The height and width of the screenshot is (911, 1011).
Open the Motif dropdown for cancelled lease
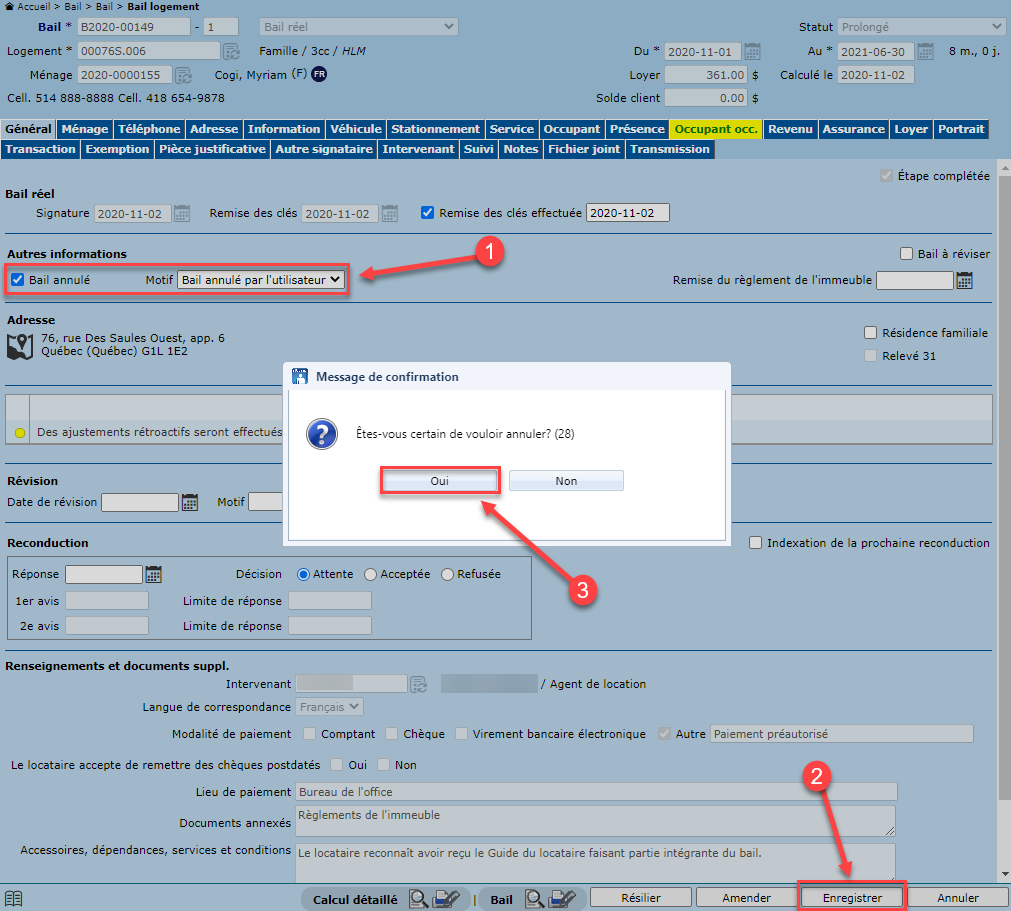(x=261, y=281)
